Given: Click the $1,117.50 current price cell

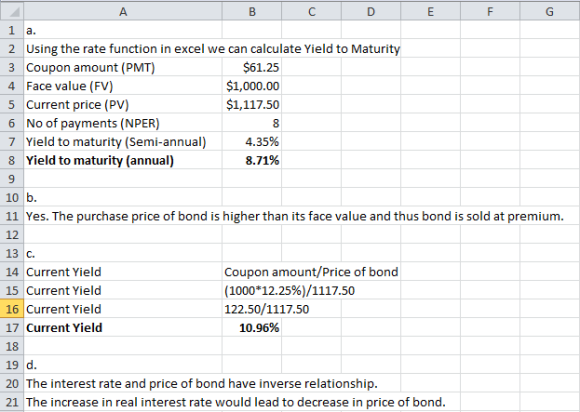Looking at the screenshot, I should [252, 104].
